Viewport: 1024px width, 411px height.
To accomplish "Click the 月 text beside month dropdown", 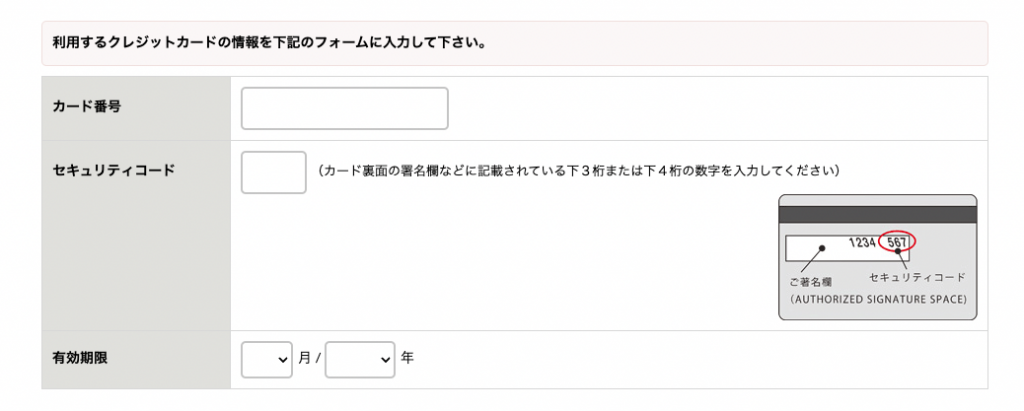I will click(x=304, y=358).
